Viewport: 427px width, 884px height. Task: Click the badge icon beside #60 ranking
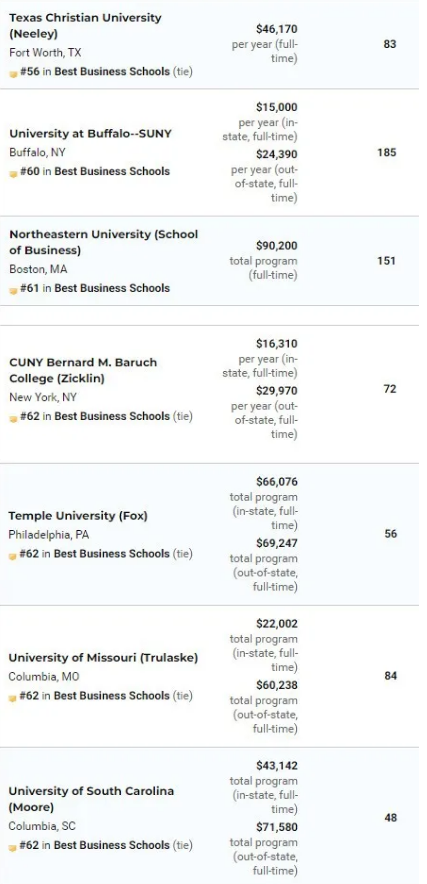pyautogui.click(x=13, y=173)
